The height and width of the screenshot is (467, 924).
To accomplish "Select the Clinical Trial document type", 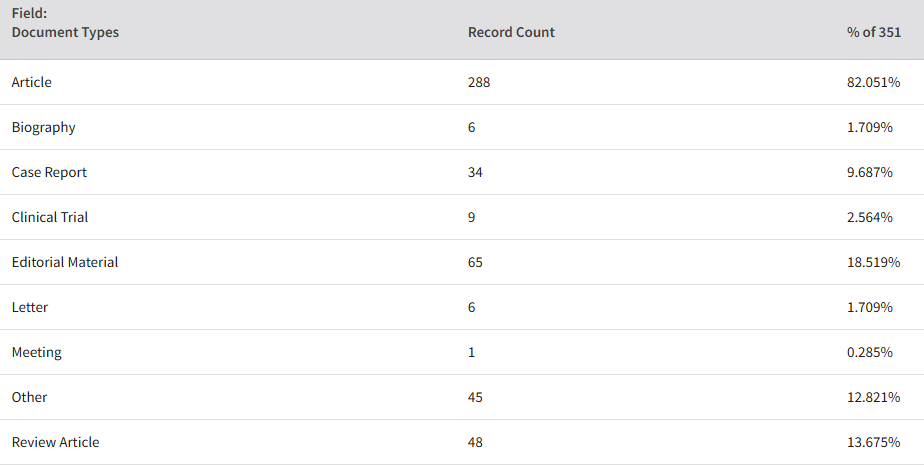I will coord(50,217).
